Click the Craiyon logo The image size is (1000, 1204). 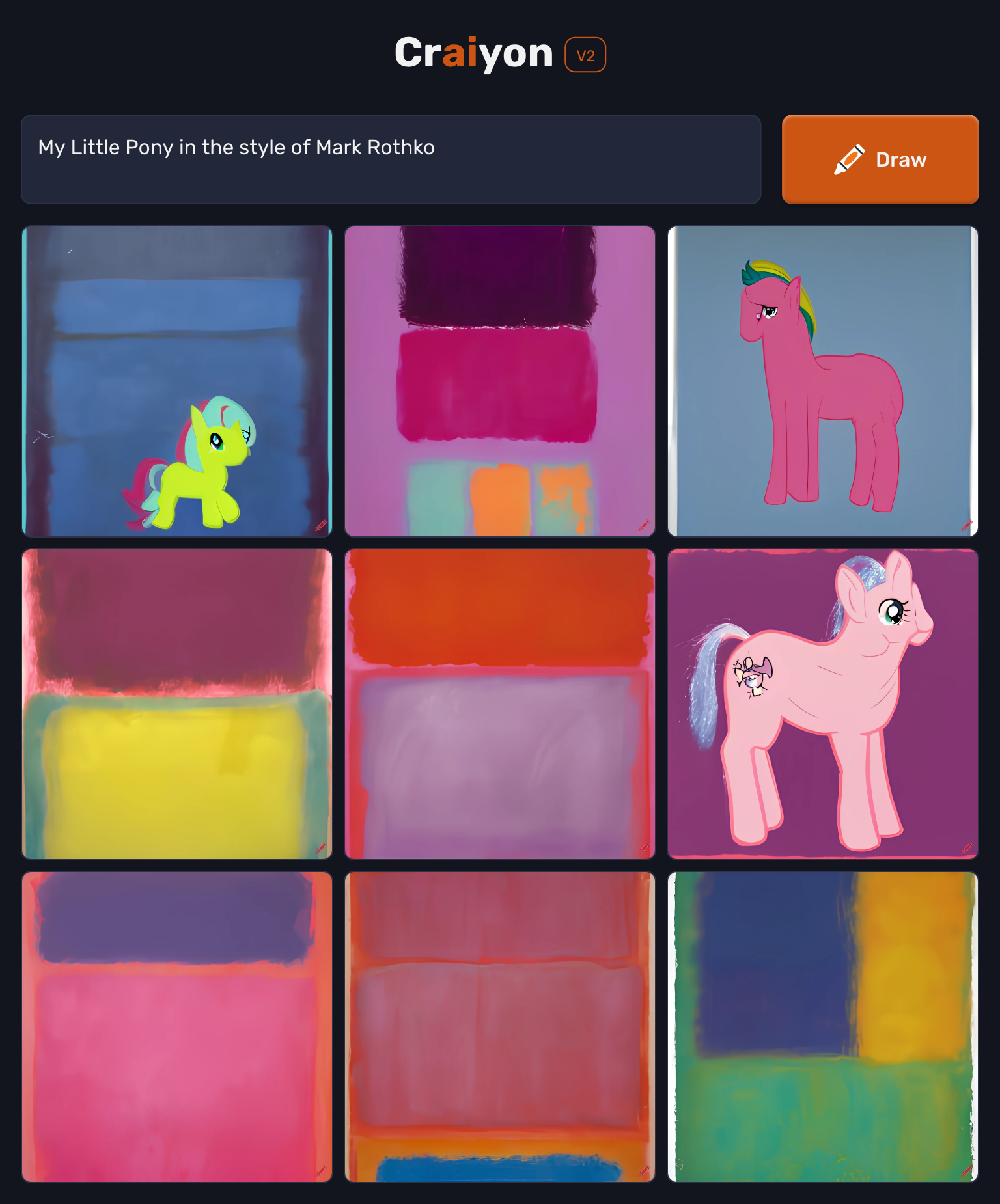(474, 53)
